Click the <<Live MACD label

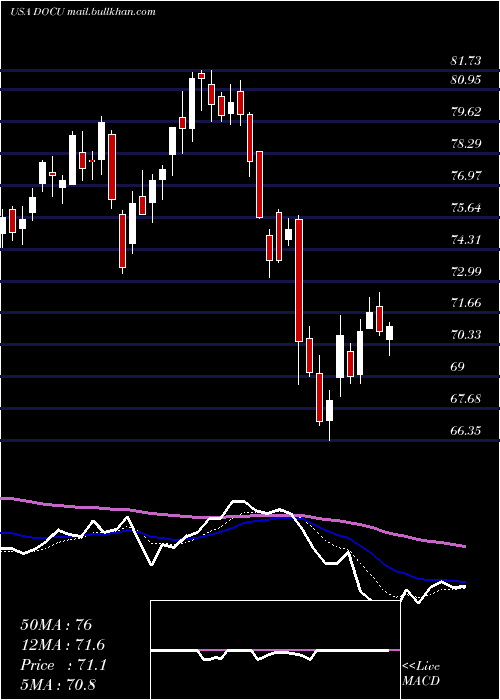(421, 674)
